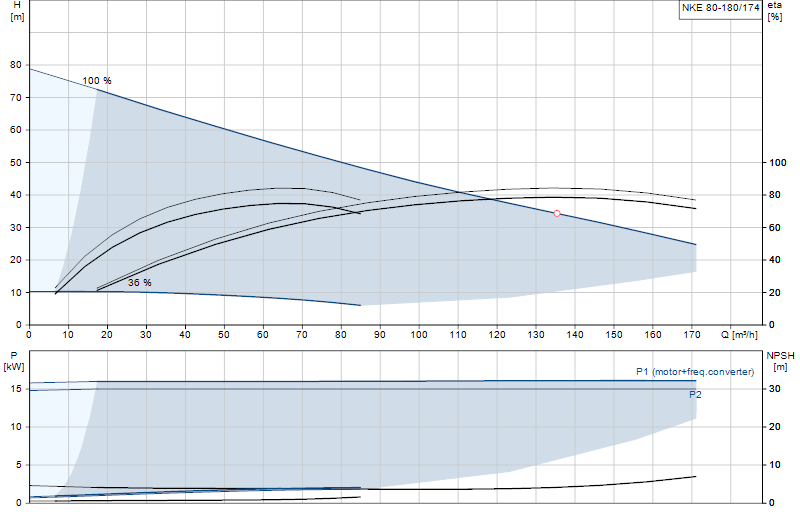The width and height of the screenshot is (800, 520).
Task: Click the 170 tick on the Q axis
Action: tap(691, 335)
